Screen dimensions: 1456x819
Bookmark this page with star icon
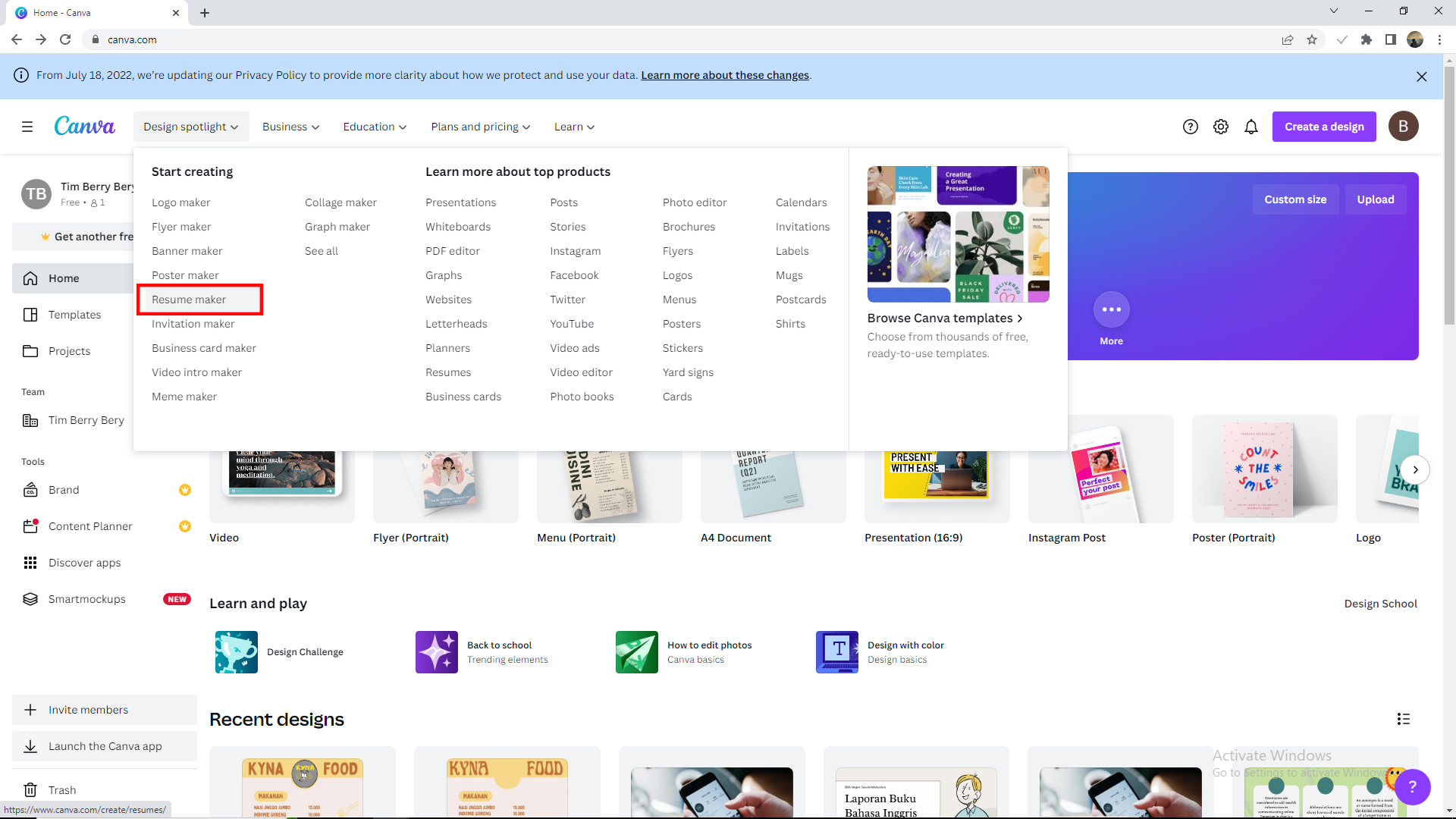tap(1312, 39)
